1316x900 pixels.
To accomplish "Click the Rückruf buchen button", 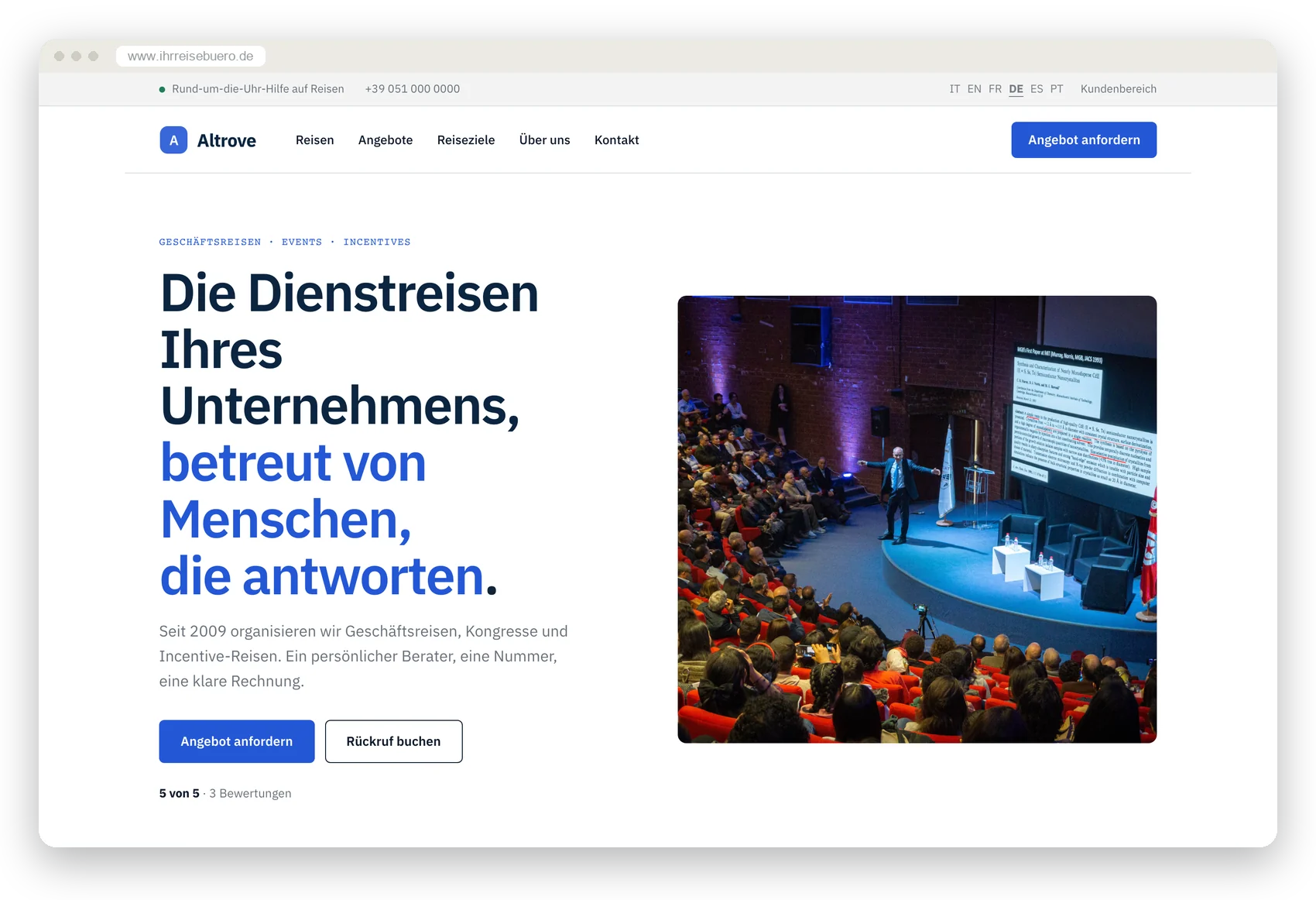I will pyautogui.click(x=393, y=741).
